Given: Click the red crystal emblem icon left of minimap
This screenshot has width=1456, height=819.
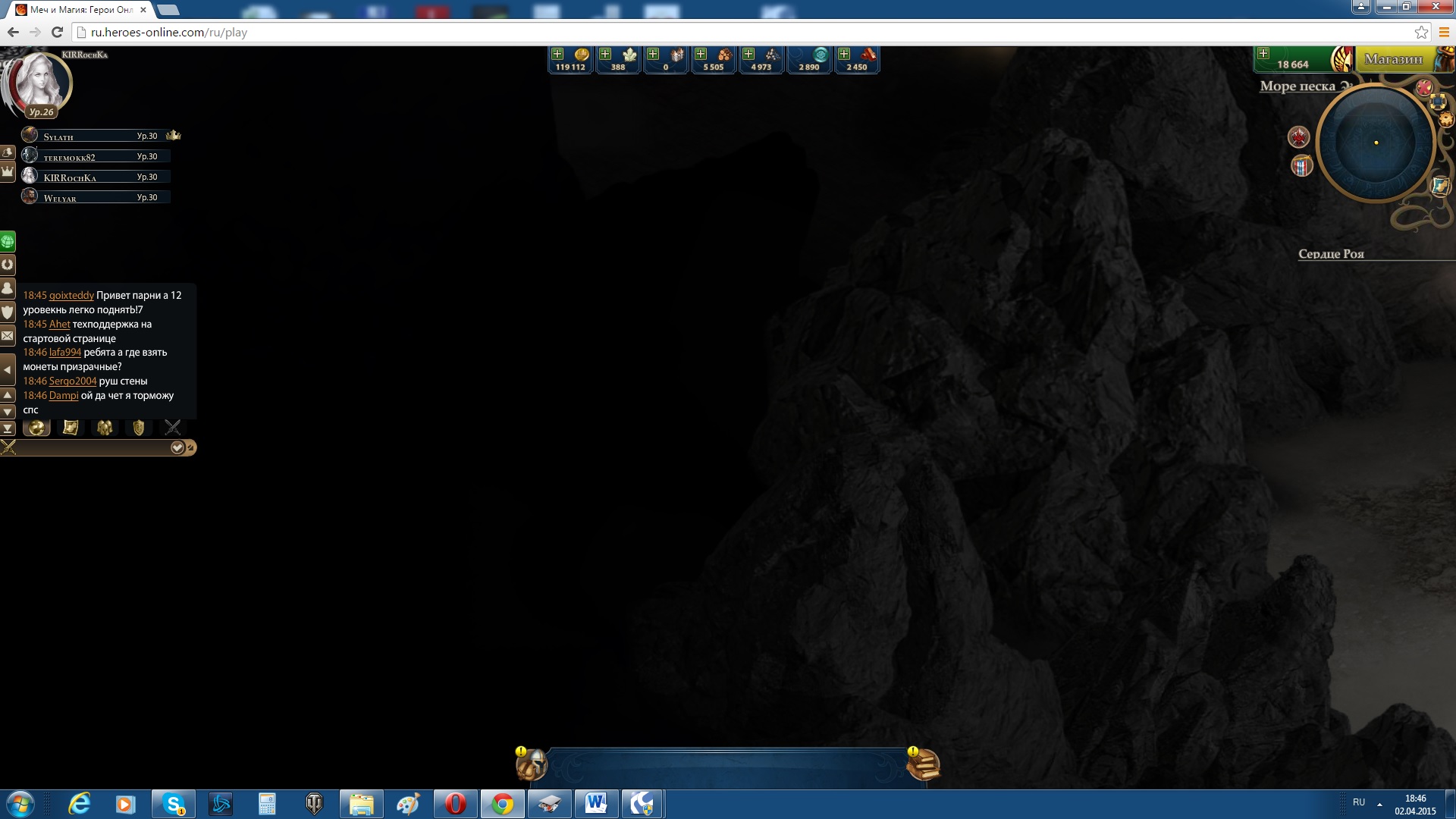Looking at the screenshot, I should [x=1298, y=137].
